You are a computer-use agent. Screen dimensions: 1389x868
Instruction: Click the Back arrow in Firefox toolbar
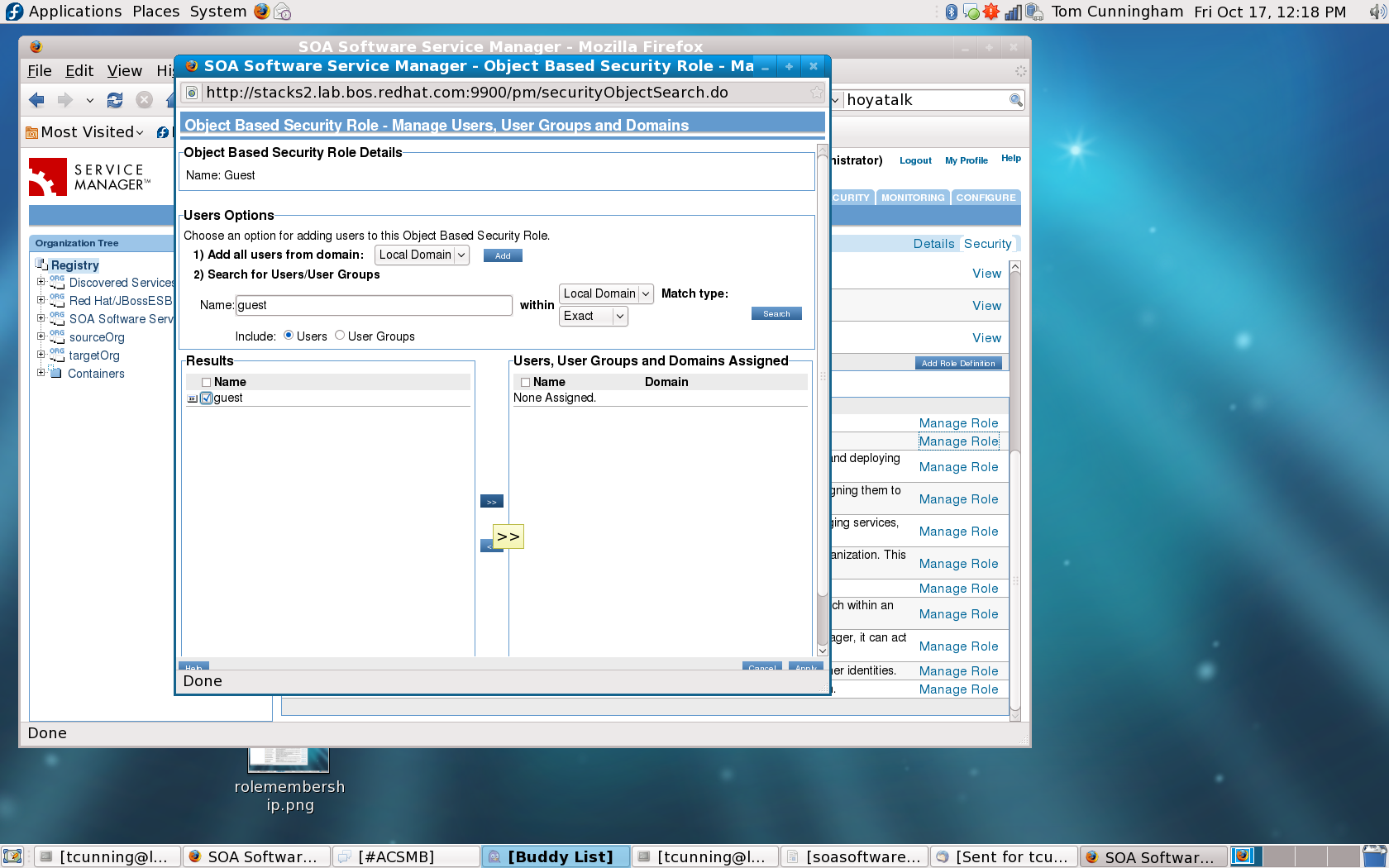(x=36, y=100)
